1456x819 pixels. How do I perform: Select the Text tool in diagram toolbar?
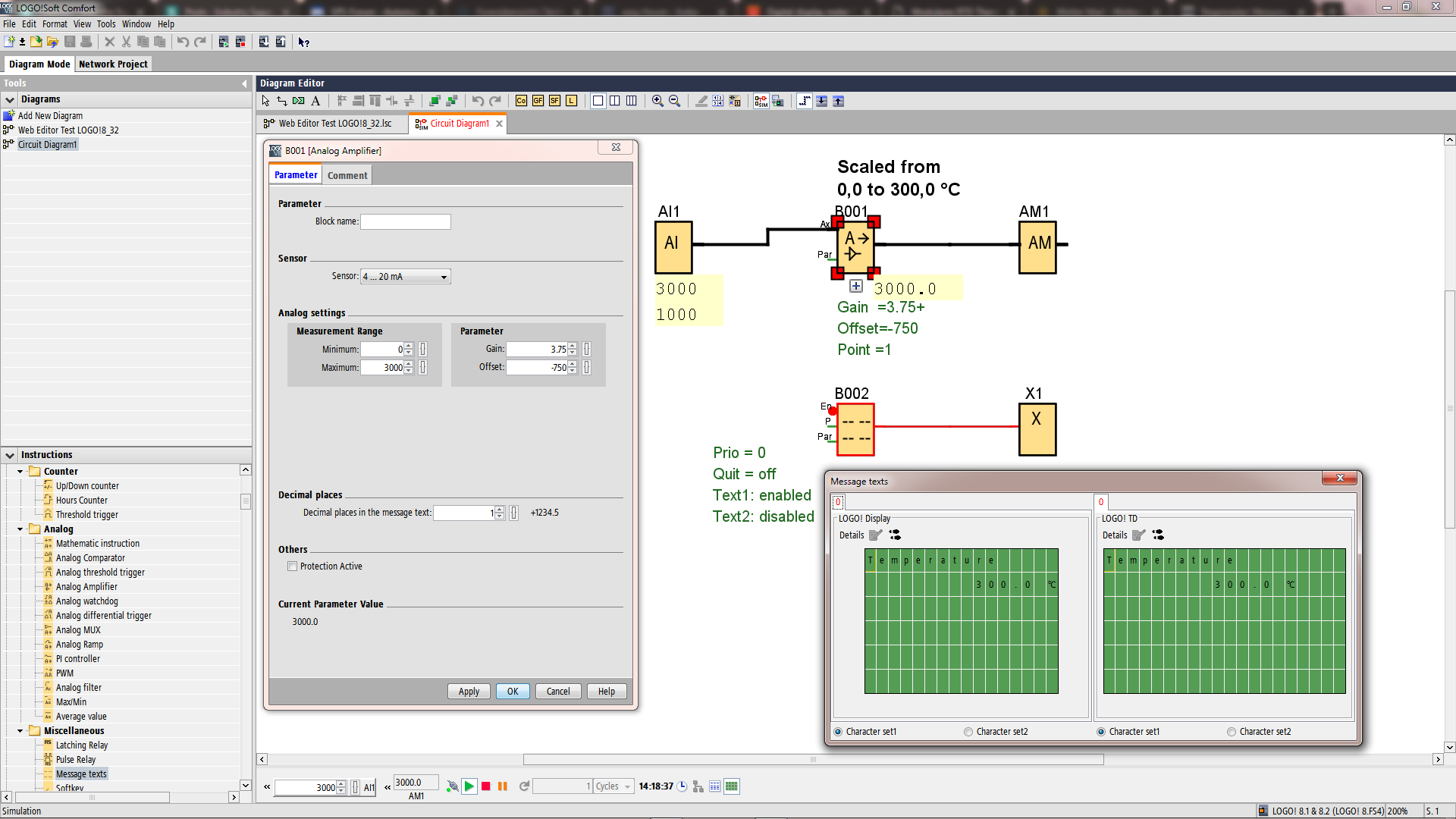[x=315, y=101]
